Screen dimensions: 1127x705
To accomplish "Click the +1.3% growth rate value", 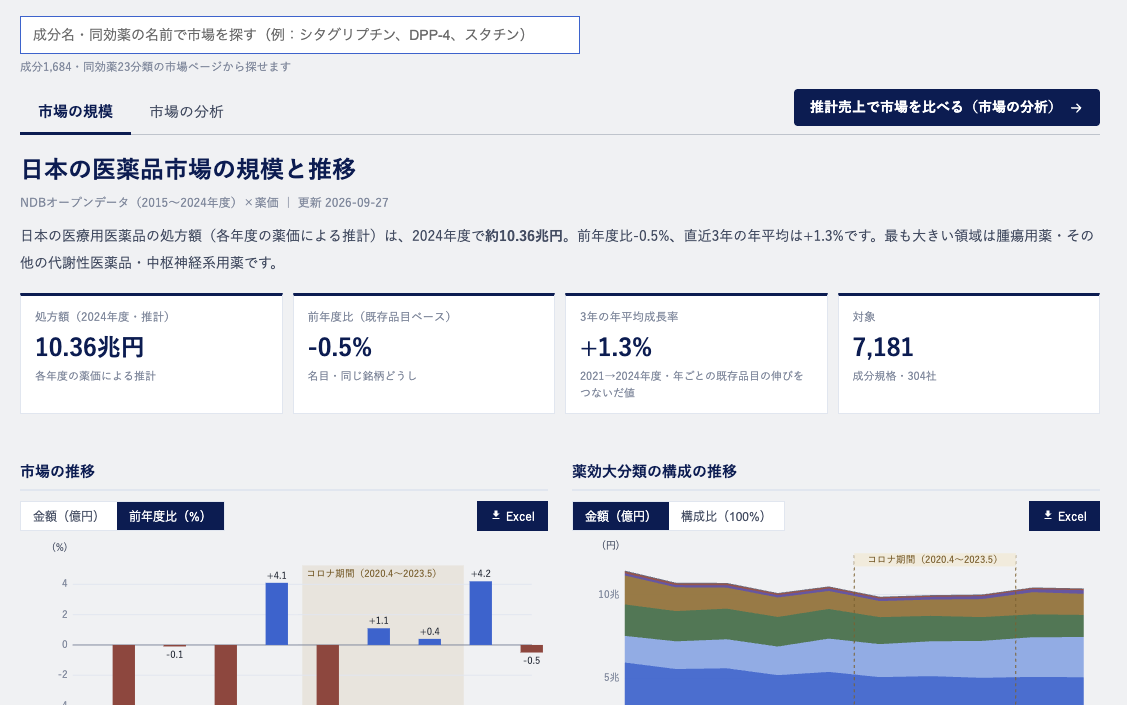I will (616, 348).
